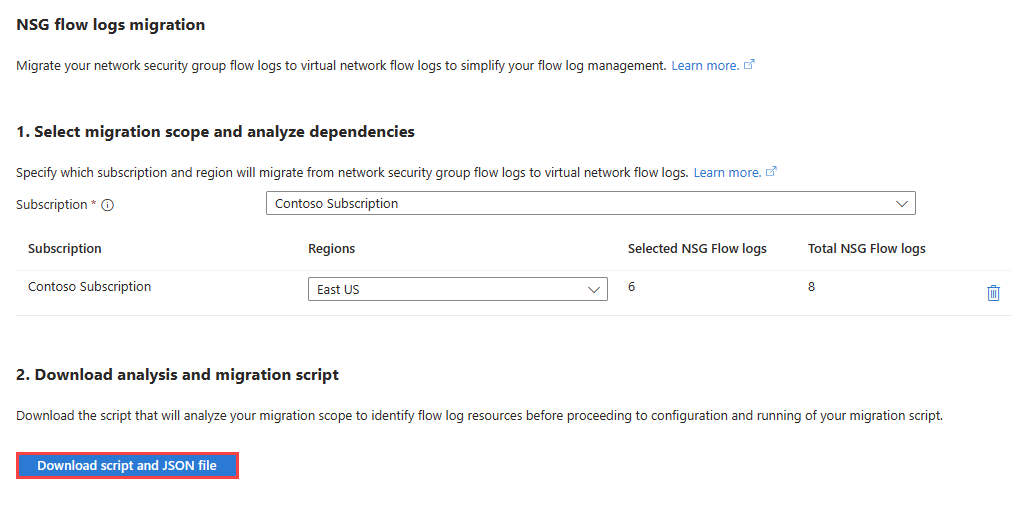This screenshot has height=515, width=1011.
Task: Click the Selected NSG Flow logs column header
Action: click(x=697, y=248)
